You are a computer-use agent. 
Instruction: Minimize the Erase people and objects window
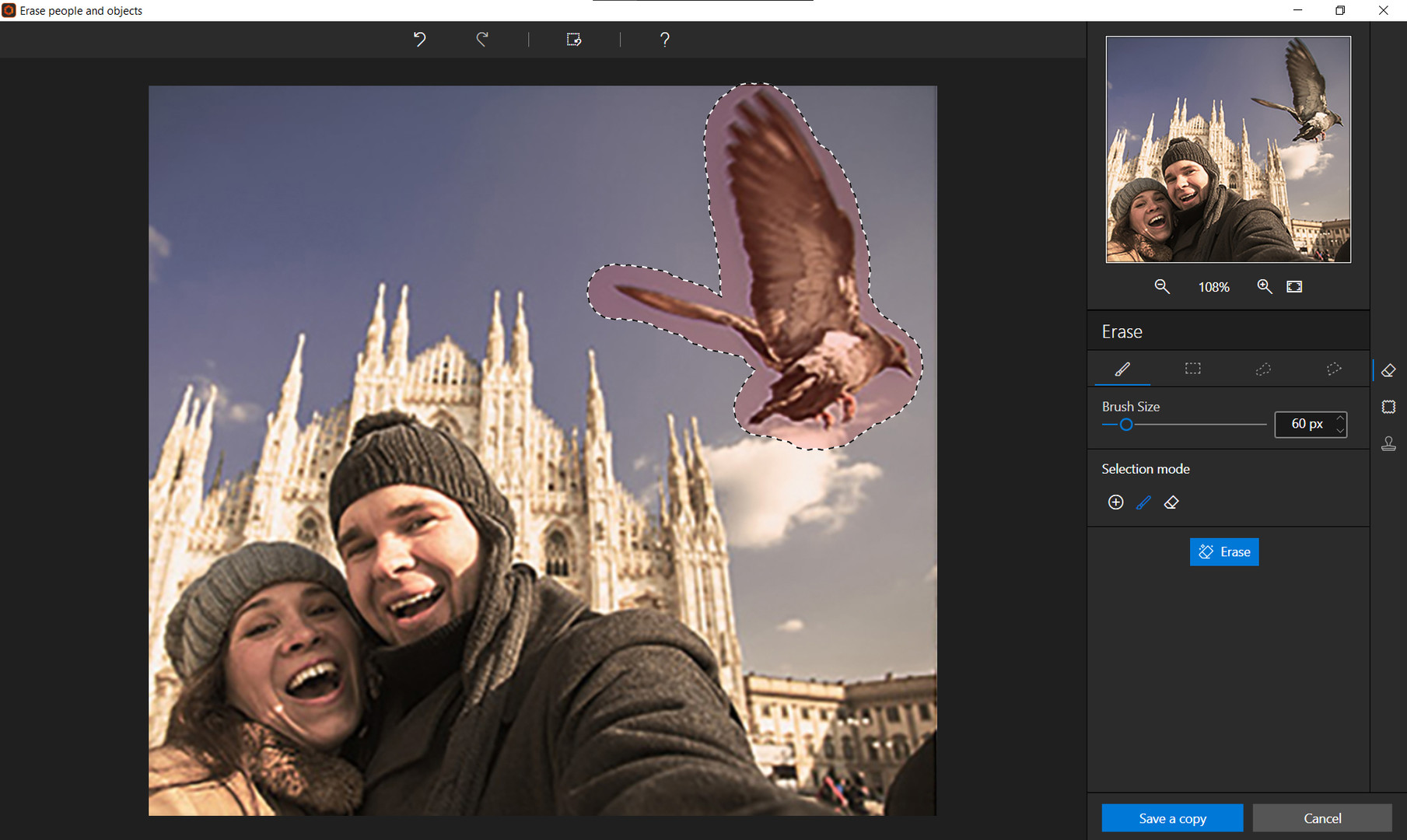[1297, 10]
